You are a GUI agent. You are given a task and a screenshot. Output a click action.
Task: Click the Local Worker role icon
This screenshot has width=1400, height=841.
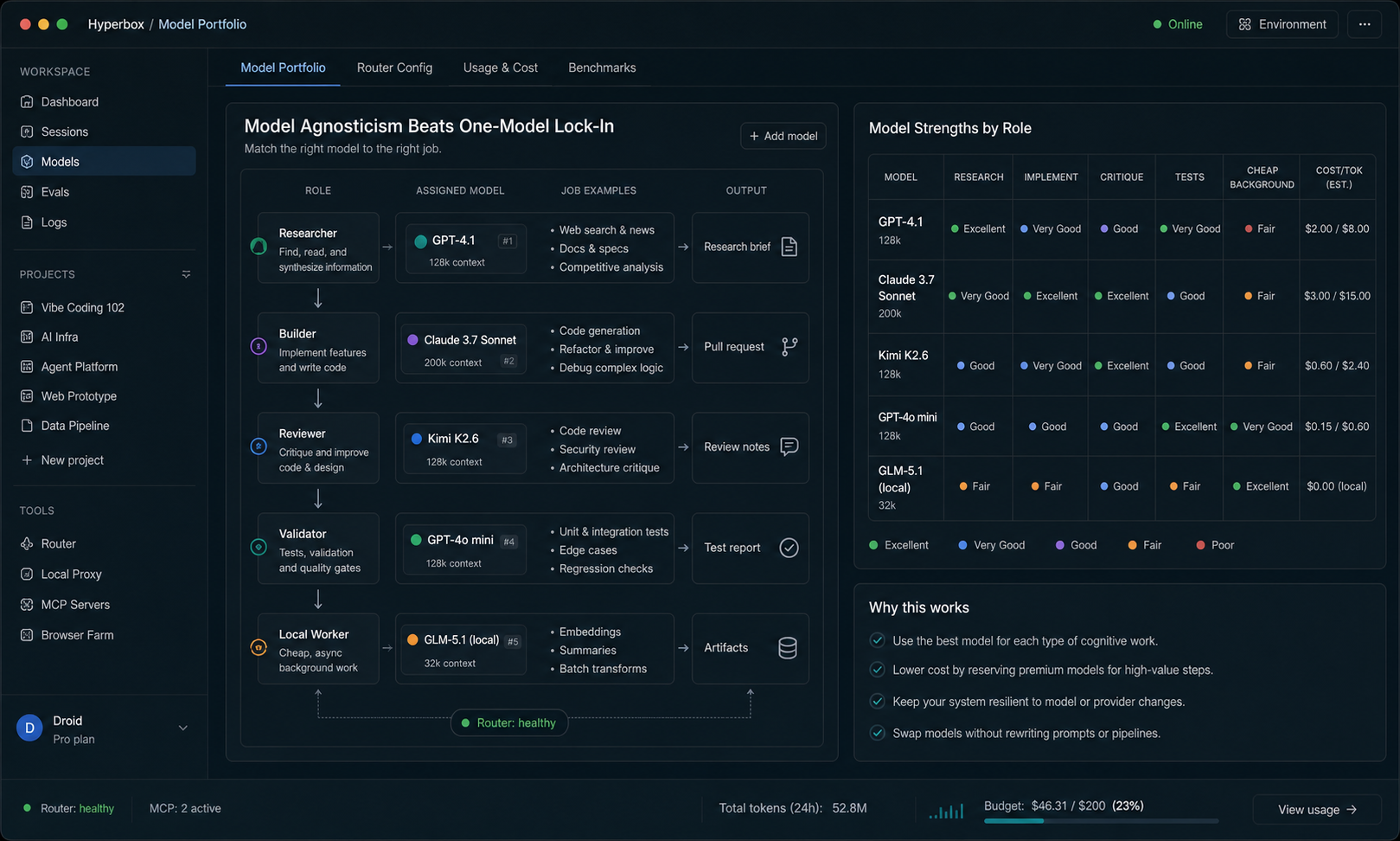point(259,647)
